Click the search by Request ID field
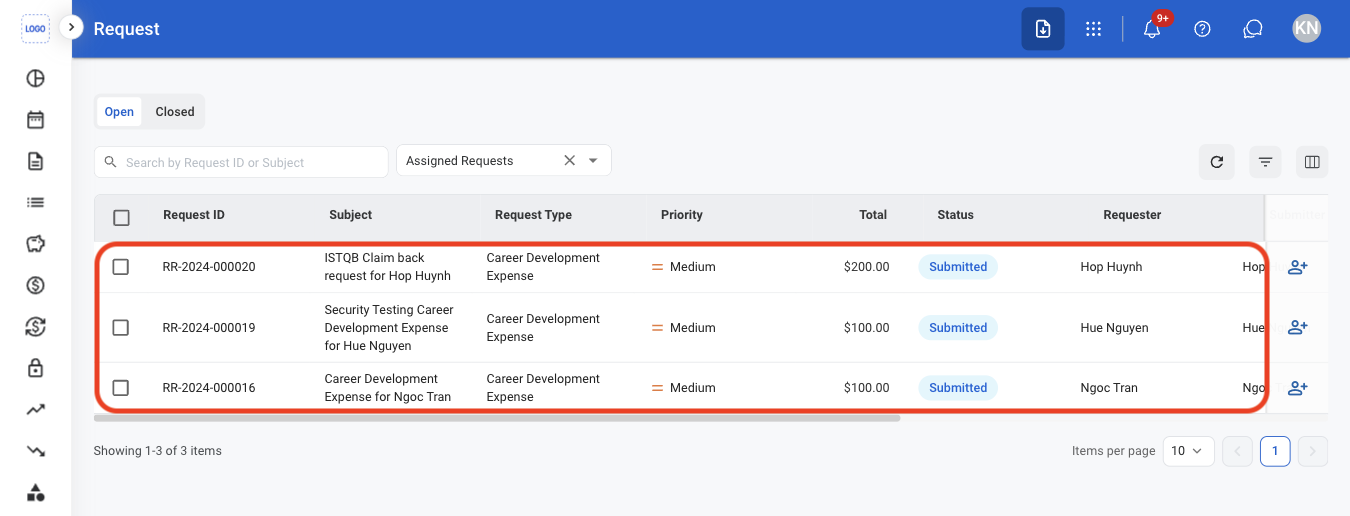The image size is (1350, 516). pos(241,162)
